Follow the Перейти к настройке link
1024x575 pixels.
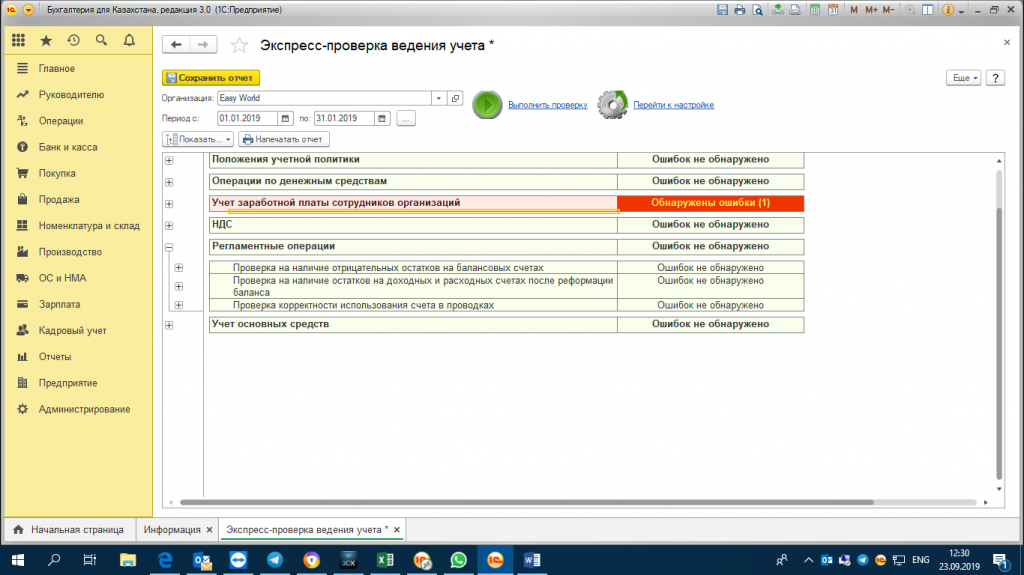coord(673,105)
